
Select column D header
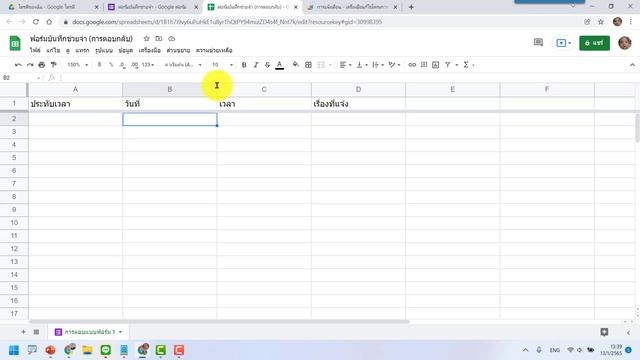pos(358,89)
